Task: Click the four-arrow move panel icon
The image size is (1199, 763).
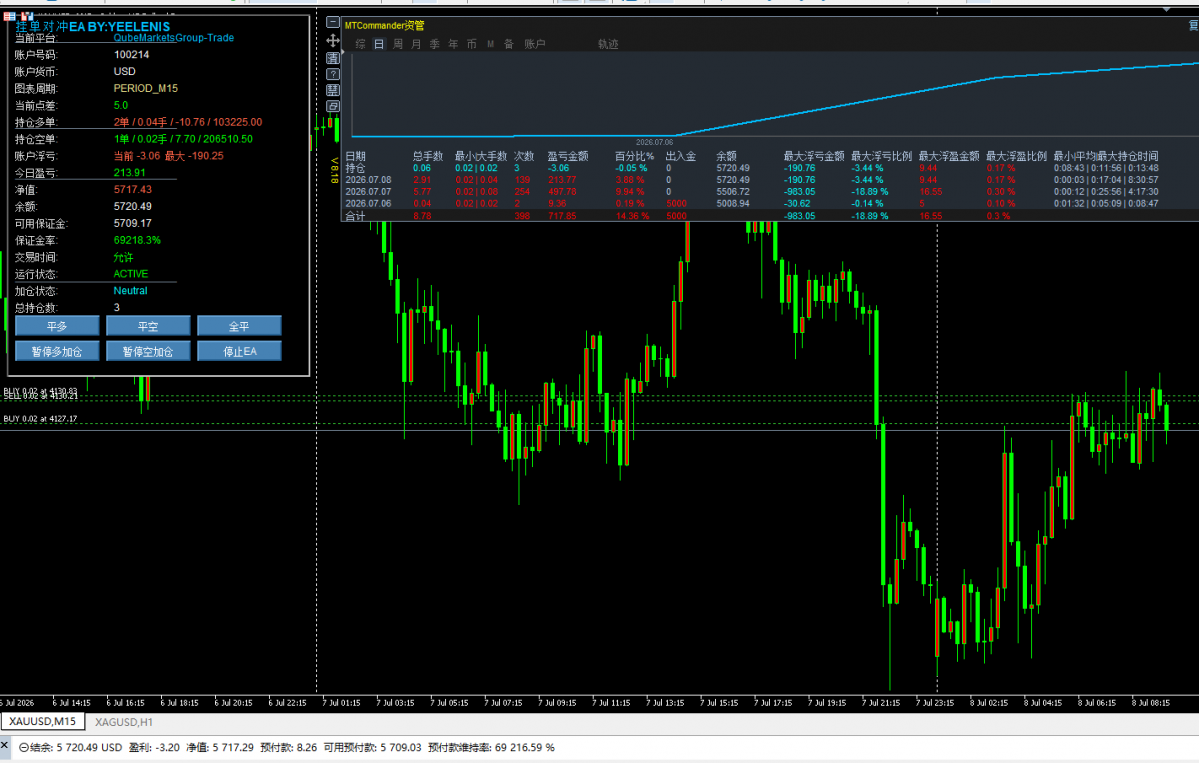Action: tap(333, 41)
